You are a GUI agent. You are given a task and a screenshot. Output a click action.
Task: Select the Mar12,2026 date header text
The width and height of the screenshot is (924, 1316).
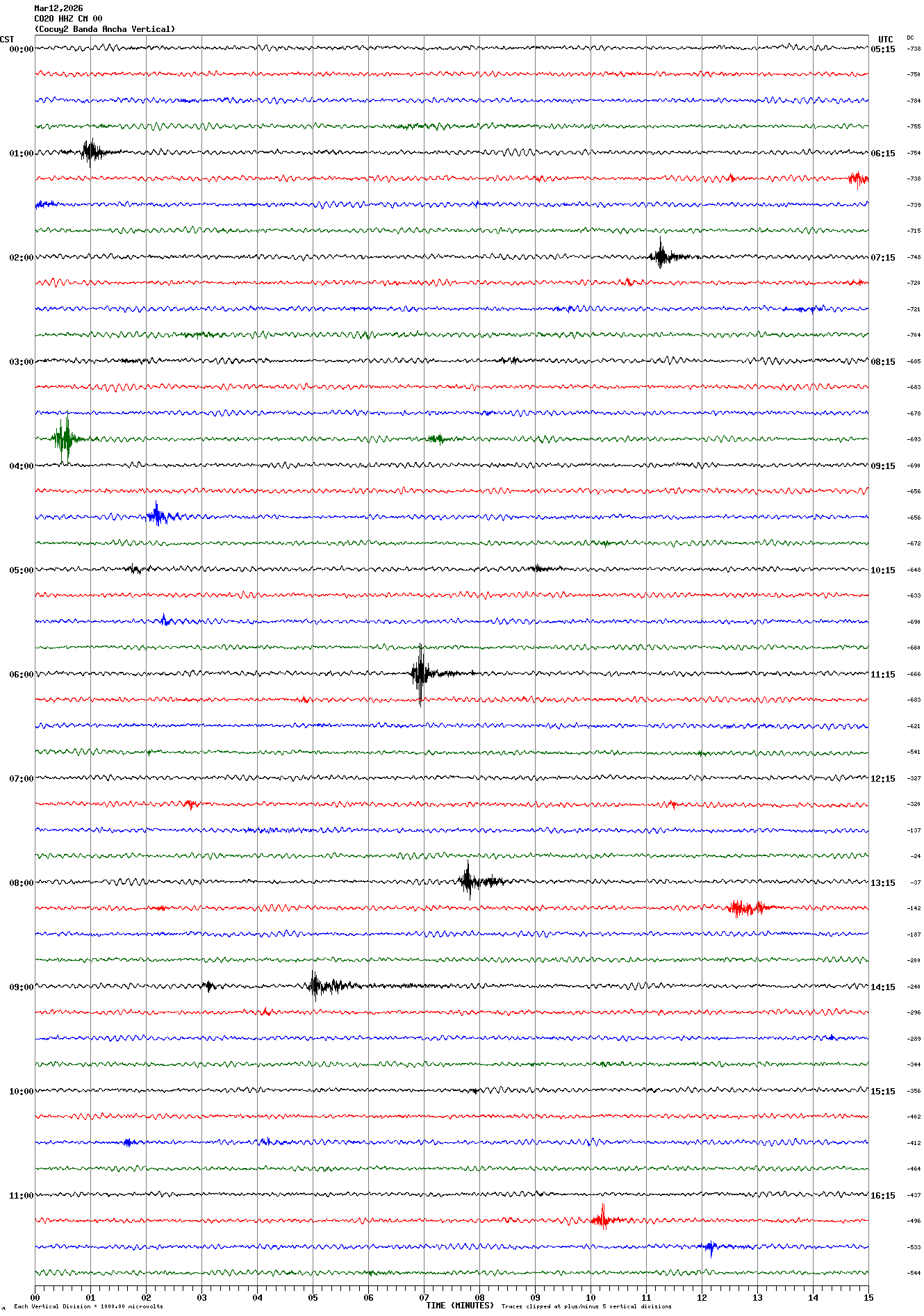click(x=58, y=8)
